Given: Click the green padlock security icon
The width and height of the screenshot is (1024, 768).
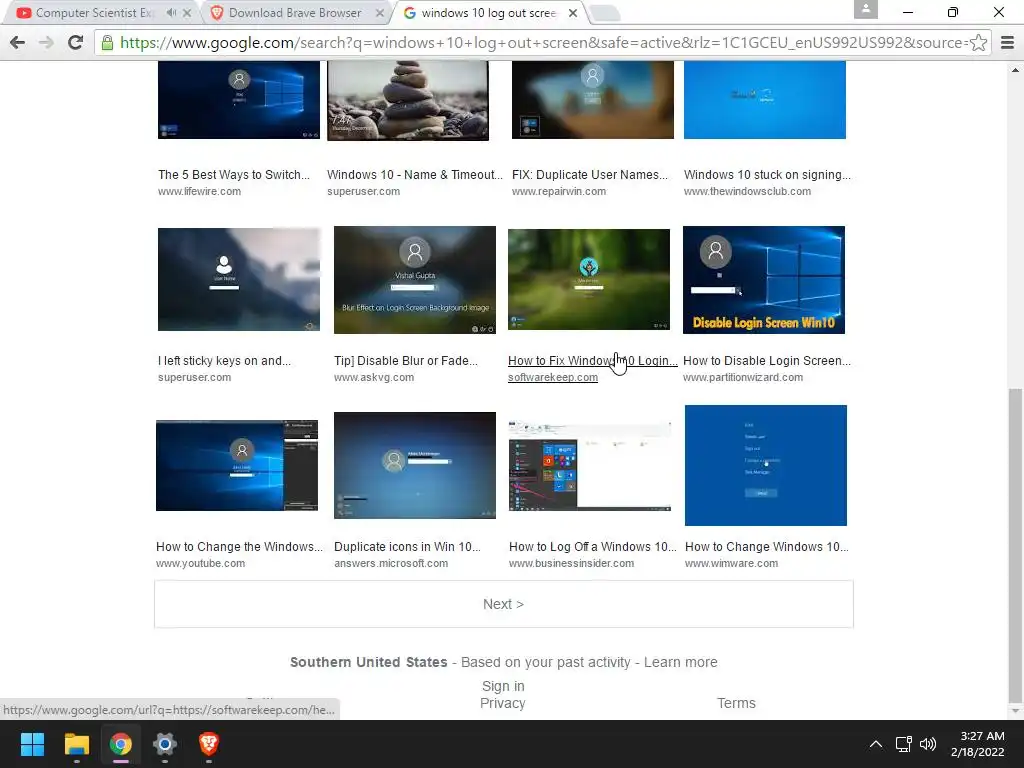Looking at the screenshot, I should [107, 42].
